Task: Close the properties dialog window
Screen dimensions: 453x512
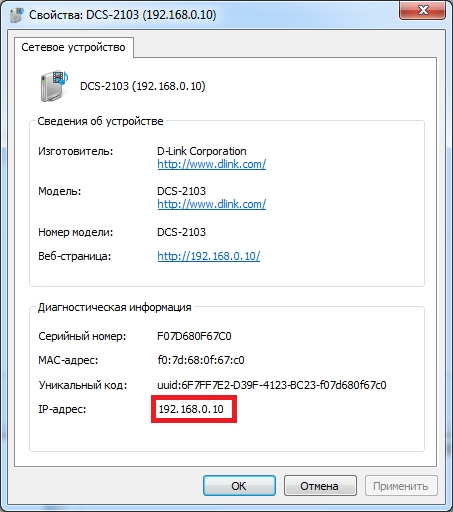Action: coord(422,11)
